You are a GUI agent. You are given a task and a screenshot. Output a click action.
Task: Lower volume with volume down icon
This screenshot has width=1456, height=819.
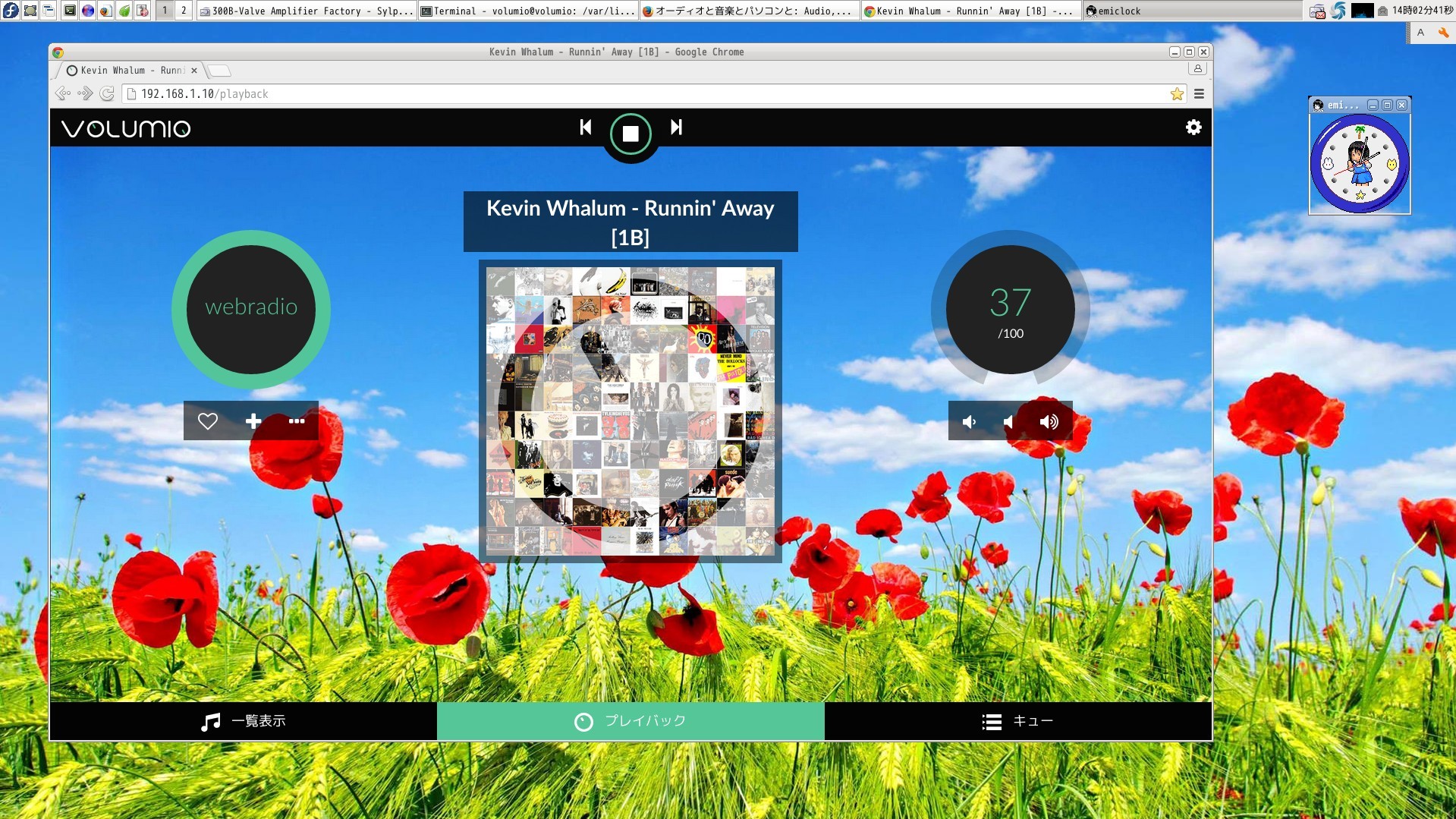click(x=969, y=422)
